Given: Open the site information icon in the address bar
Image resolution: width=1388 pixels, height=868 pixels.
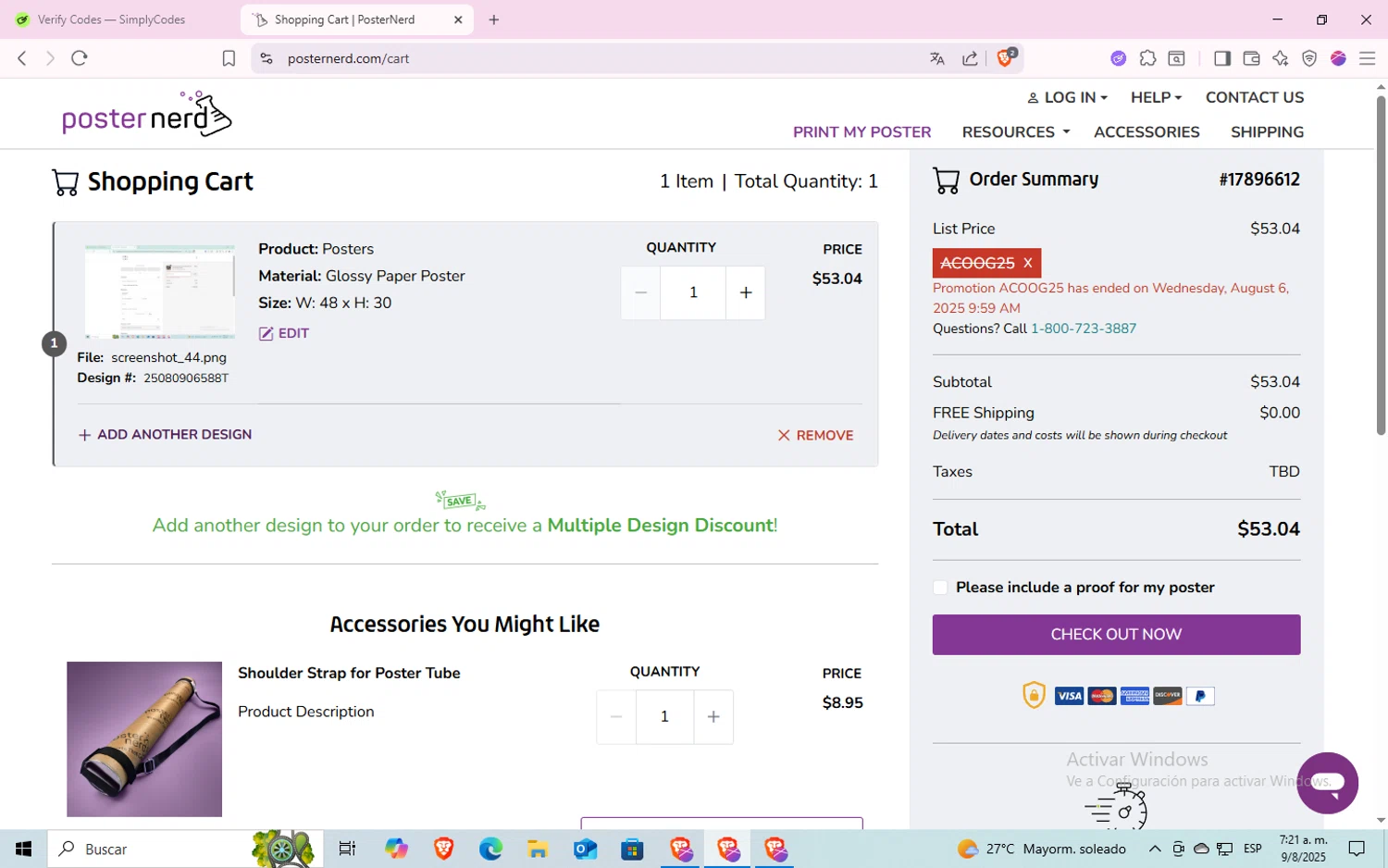Looking at the screenshot, I should tap(266, 58).
